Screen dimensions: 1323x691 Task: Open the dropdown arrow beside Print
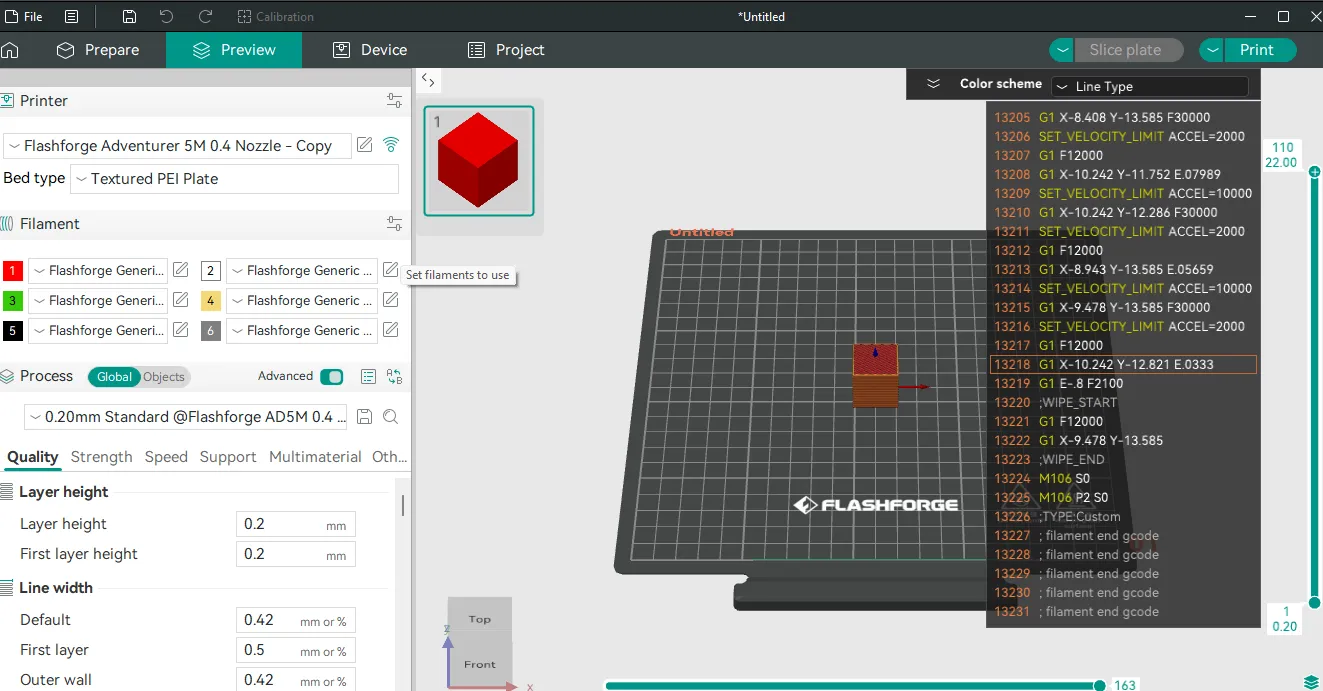click(1211, 50)
